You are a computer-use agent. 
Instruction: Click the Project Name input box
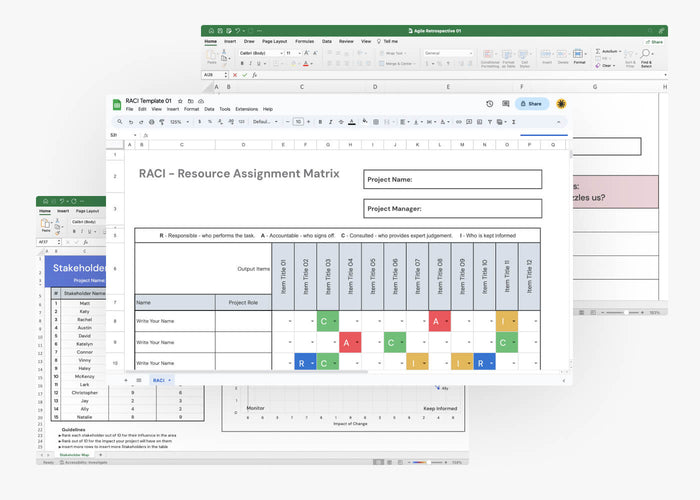click(x=452, y=179)
